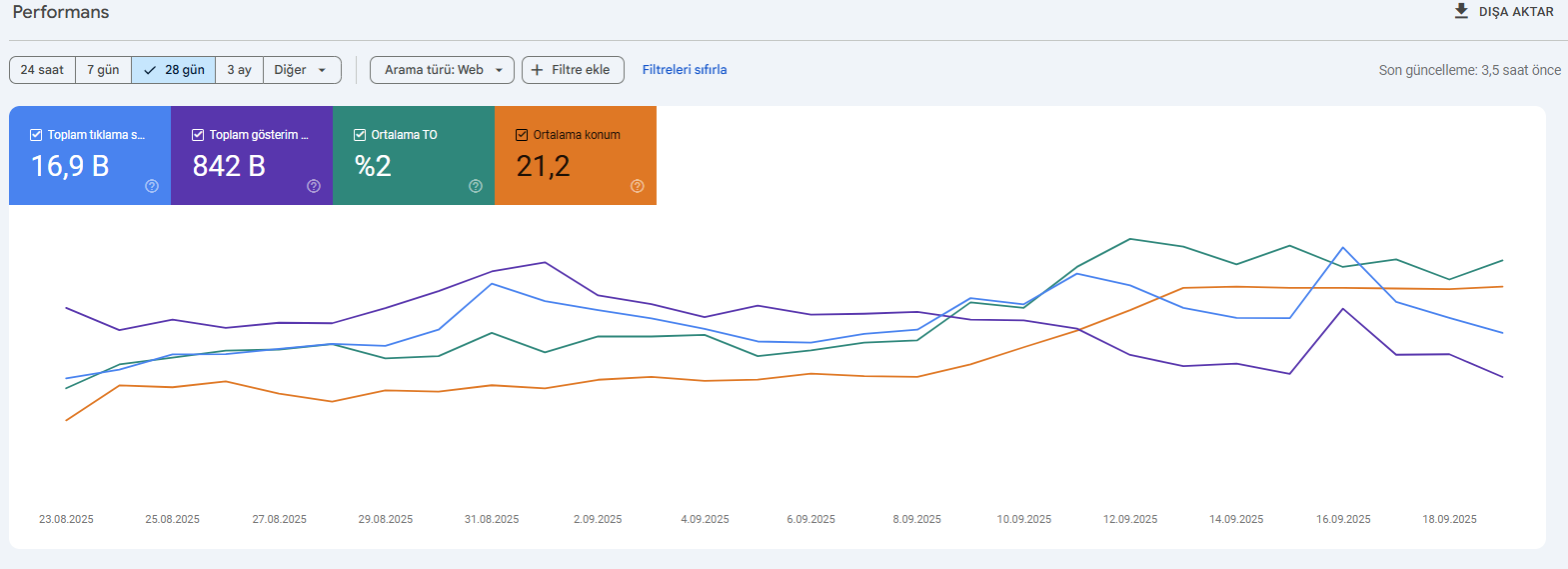Click the download icon beside DIŞA AKTAR
This screenshot has height=569, width=1568.
(1461, 11)
